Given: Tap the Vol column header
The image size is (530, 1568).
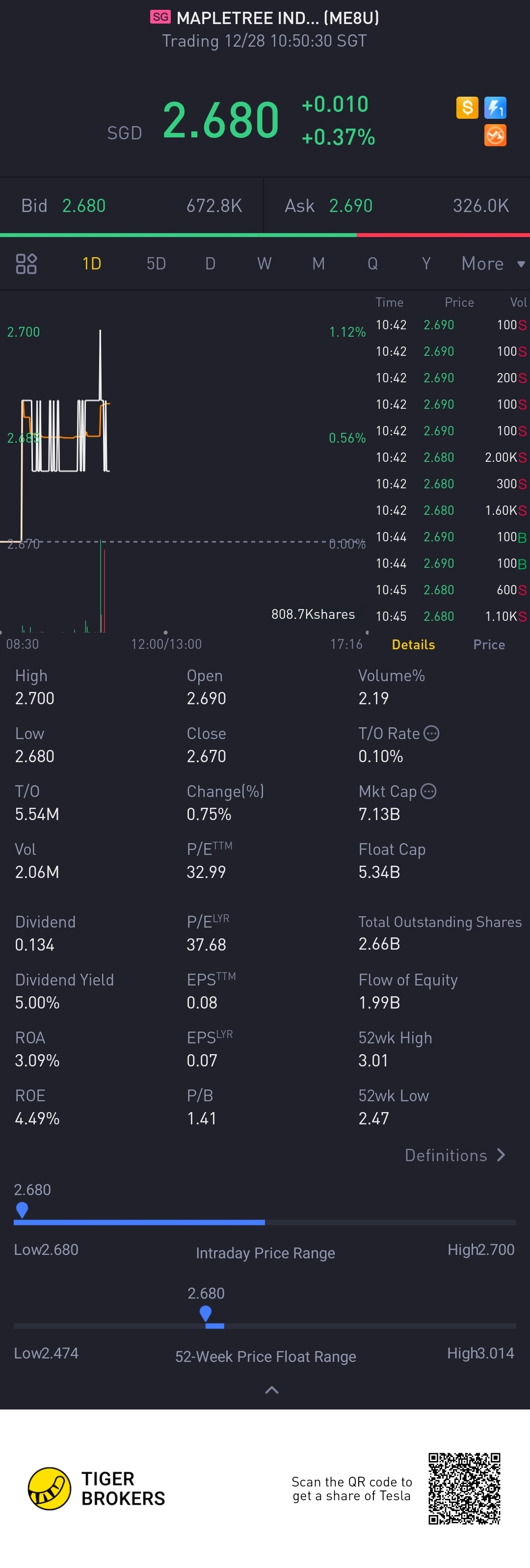Looking at the screenshot, I should [518, 302].
